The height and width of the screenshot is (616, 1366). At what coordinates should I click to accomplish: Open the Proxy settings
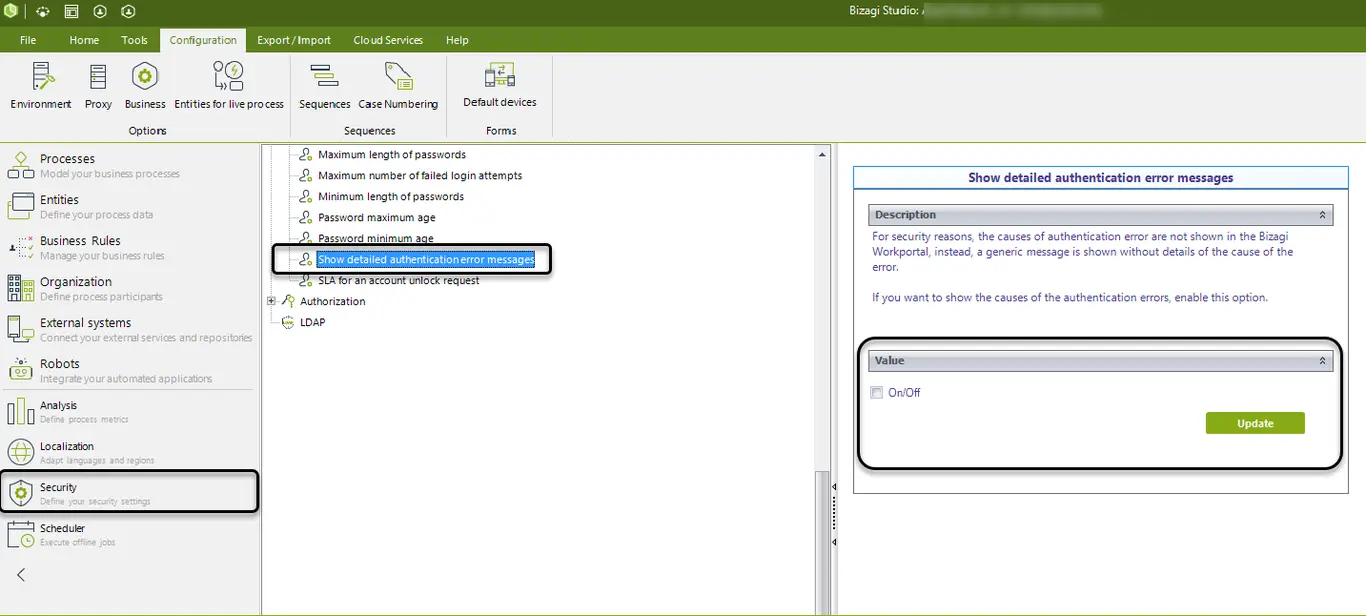[98, 85]
